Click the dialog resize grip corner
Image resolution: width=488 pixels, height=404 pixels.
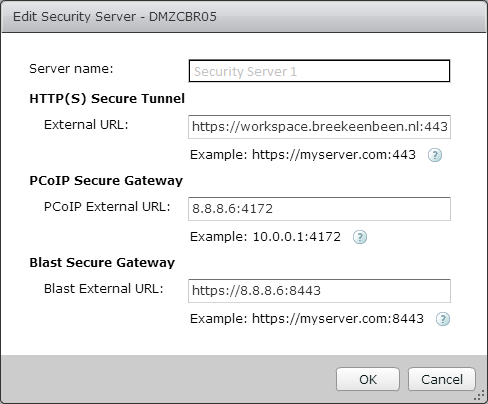(479, 395)
